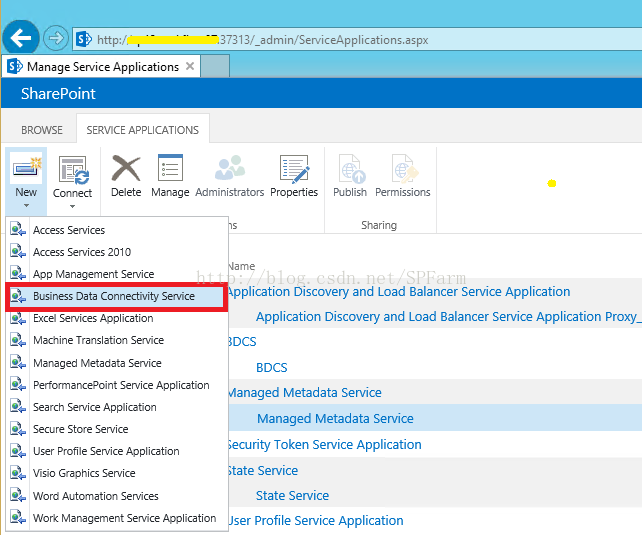Open Application Discovery and Load Balancer Service Application link
The width and height of the screenshot is (642, 535).
click(x=399, y=291)
